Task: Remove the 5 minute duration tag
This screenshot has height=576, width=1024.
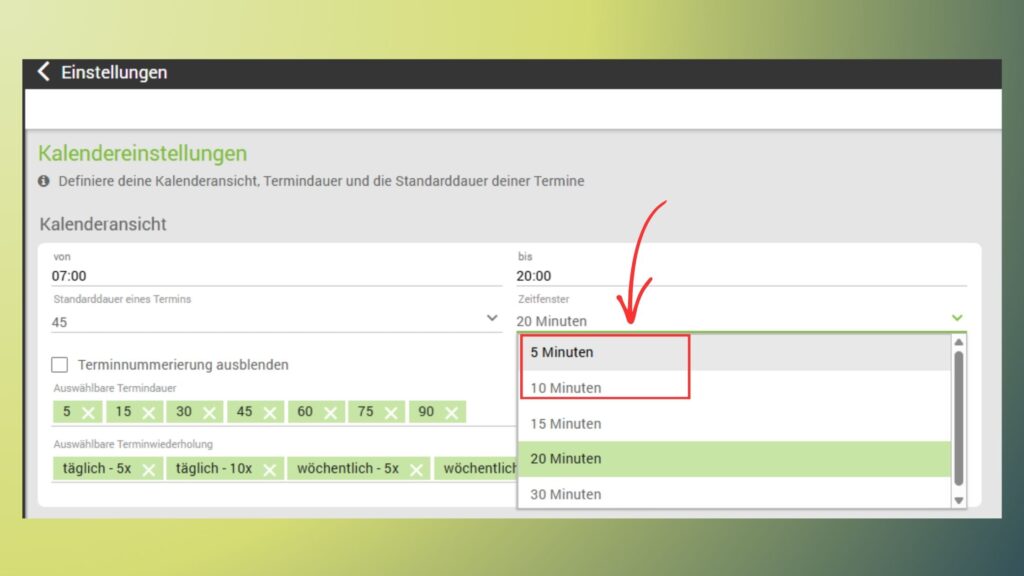Action: (88, 413)
